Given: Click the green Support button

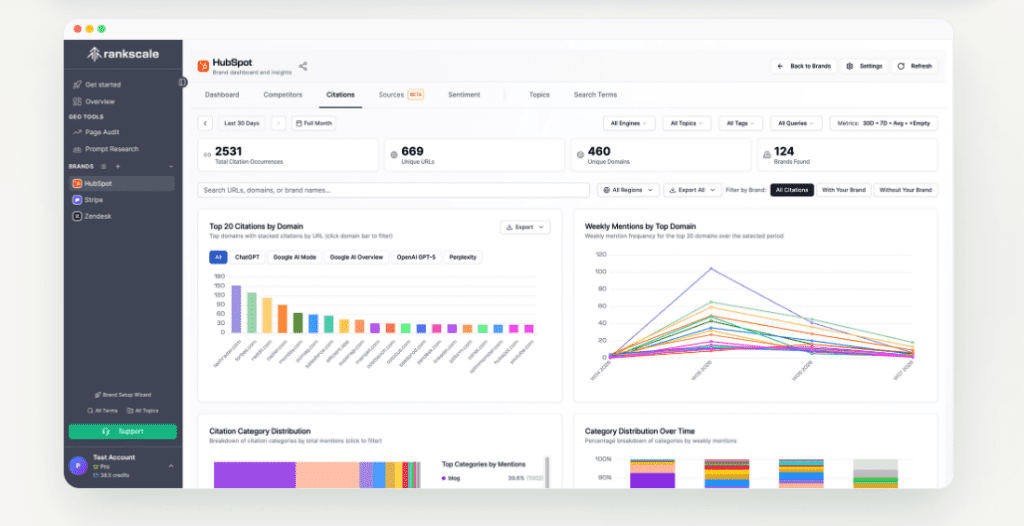Looking at the screenshot, I should tap(123, 432).
